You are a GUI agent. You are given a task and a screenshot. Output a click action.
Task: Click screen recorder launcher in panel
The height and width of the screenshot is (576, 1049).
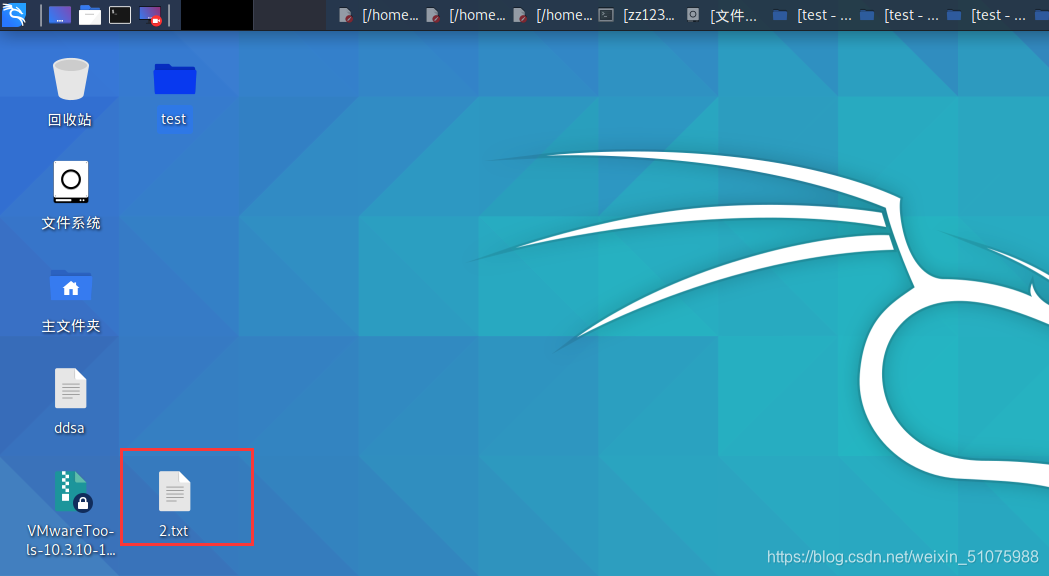tap(150, 15)
